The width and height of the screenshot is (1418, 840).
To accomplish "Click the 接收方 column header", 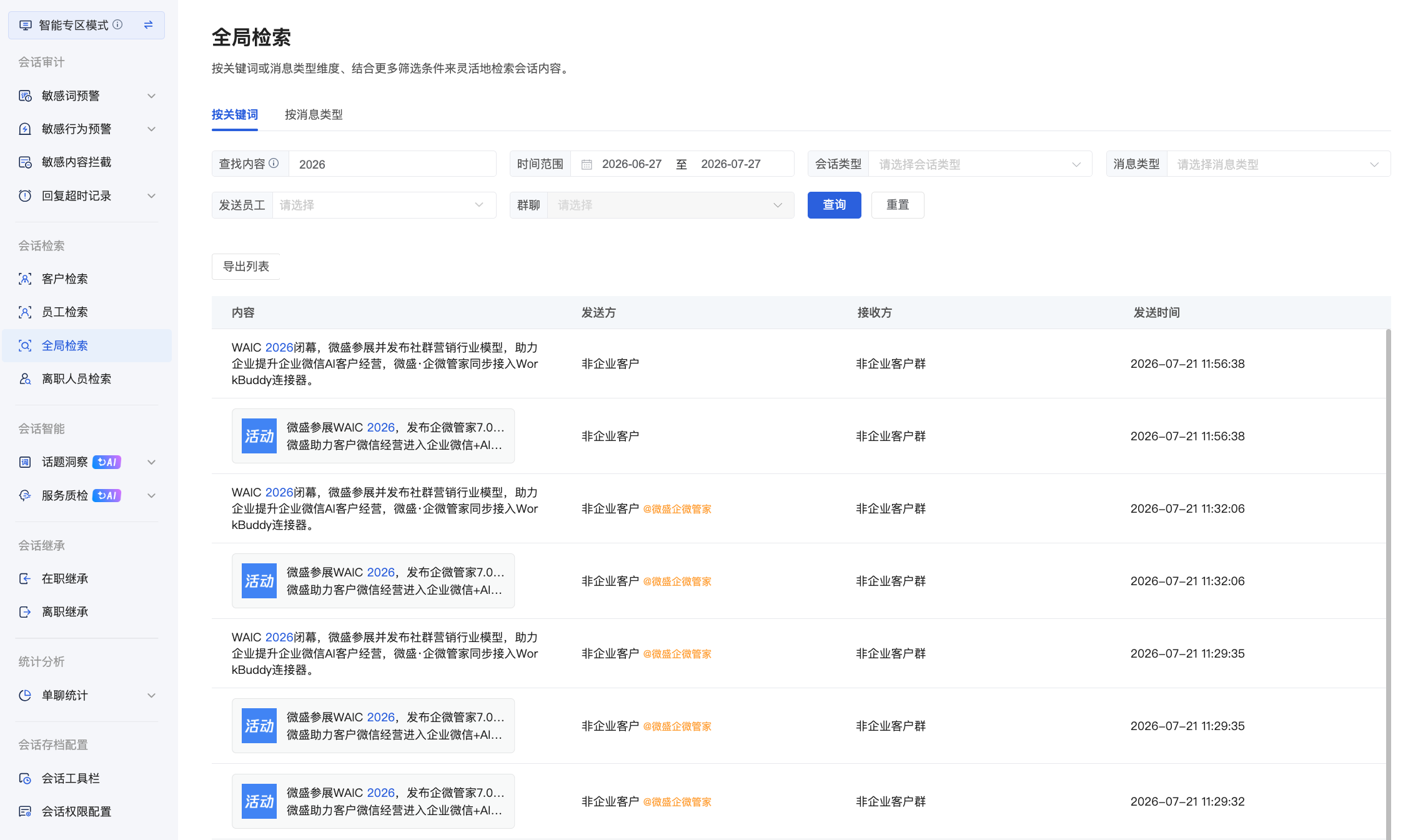I will click(875, 312).
